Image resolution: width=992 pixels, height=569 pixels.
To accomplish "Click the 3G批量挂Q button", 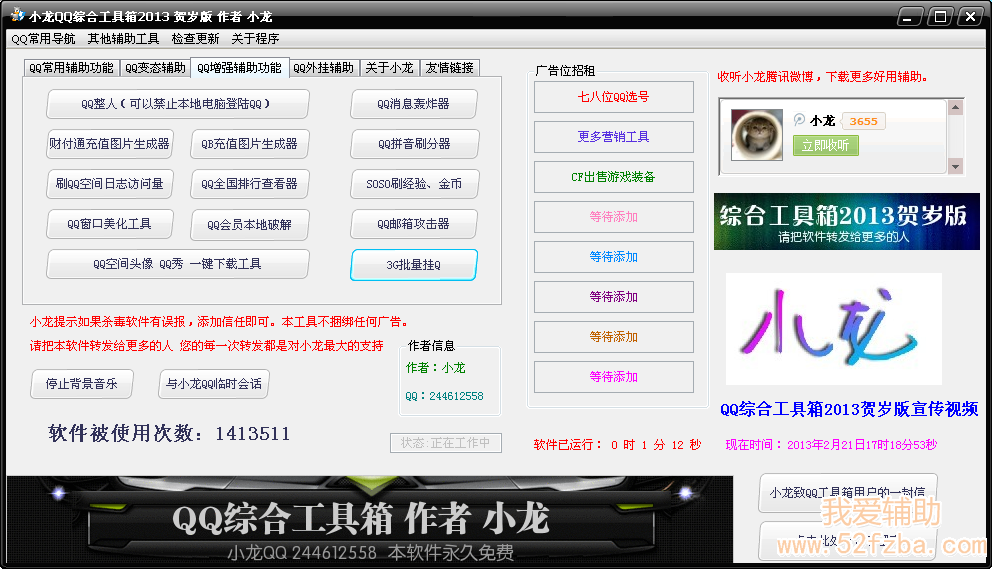I will [x=414, y=265].
